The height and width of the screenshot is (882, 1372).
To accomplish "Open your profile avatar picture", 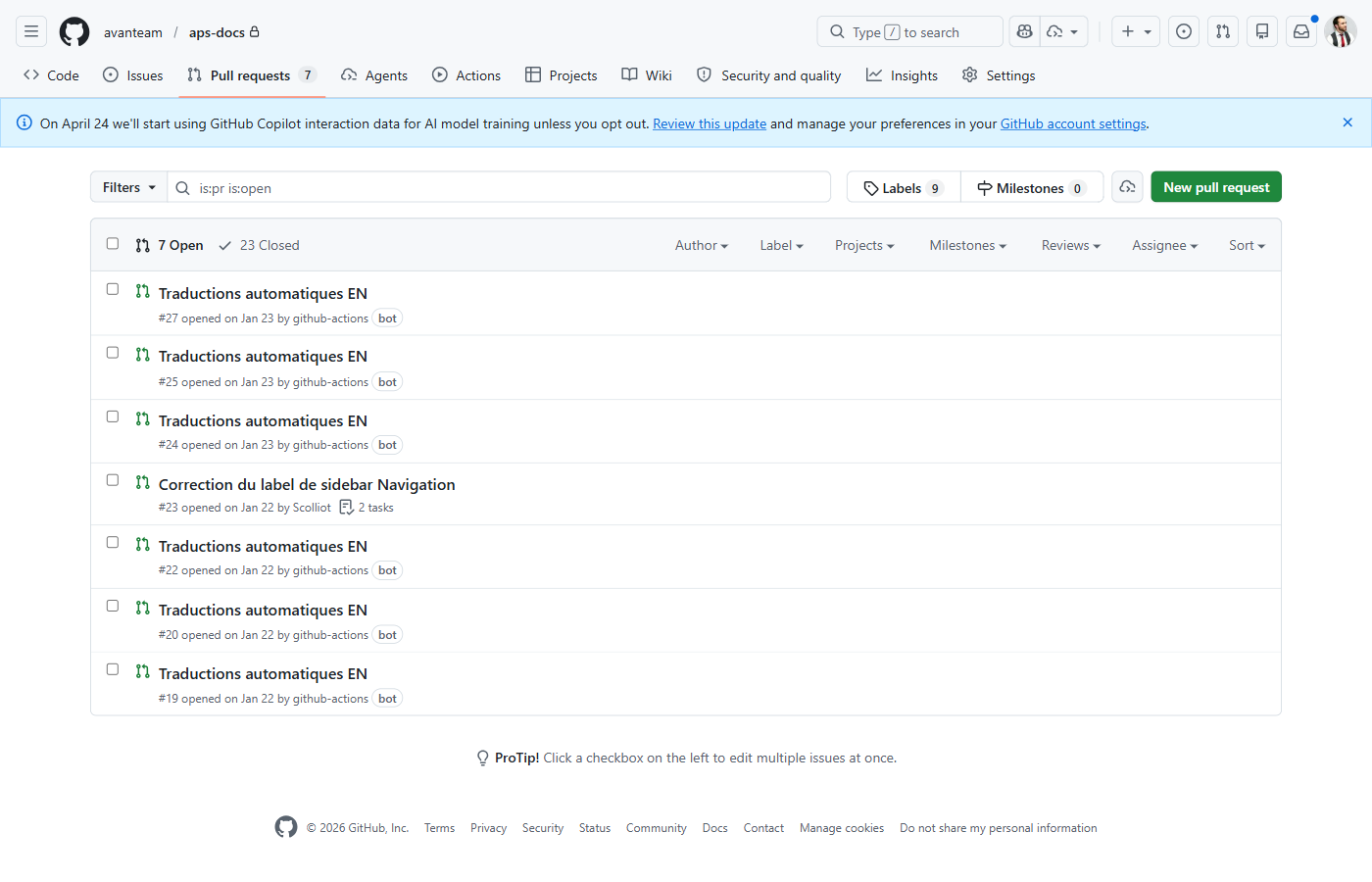I will tap(1340, 31).
